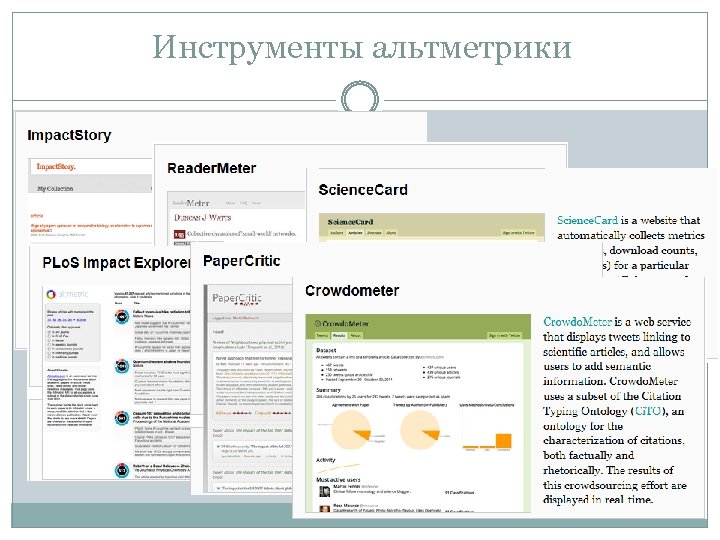Click first user avatar under Most active users

point(325,491)
